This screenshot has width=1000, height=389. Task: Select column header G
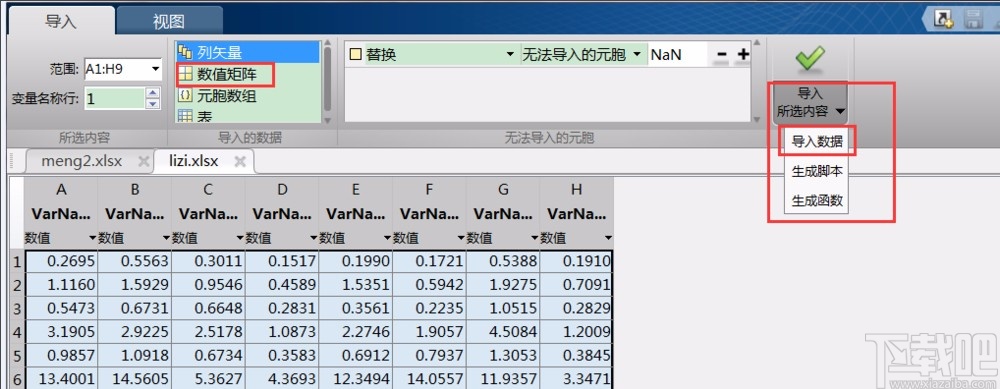[503, 189]
